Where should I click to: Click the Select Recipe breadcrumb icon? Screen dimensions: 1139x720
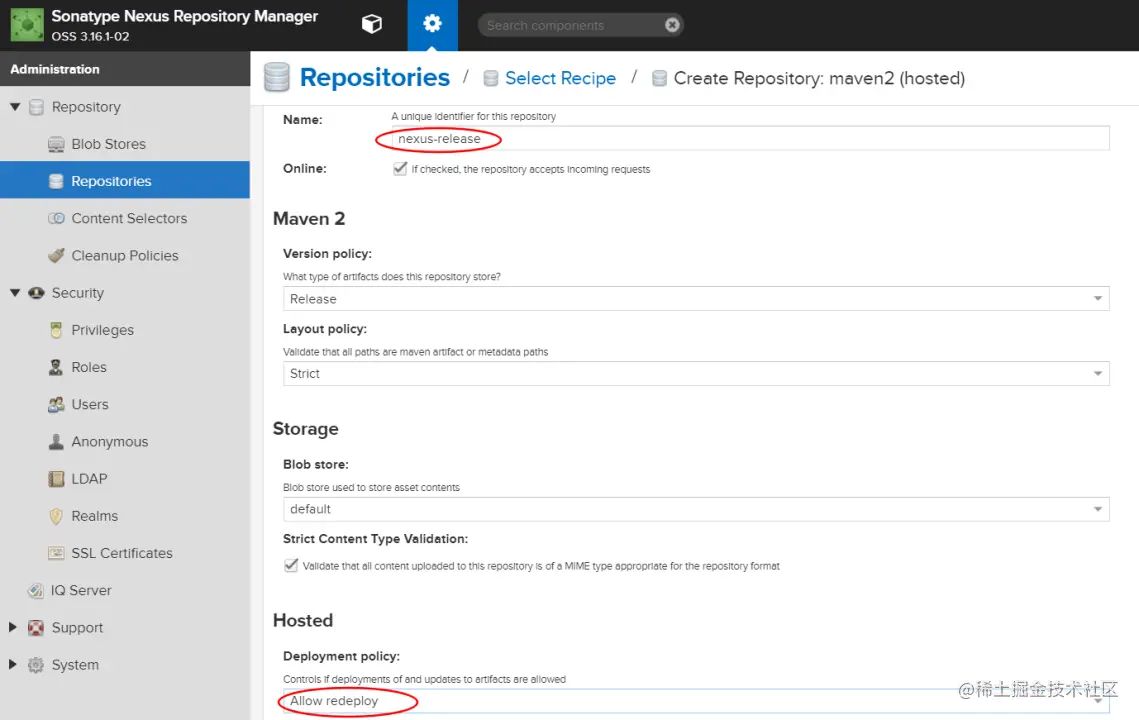click(x=491, y=78)
